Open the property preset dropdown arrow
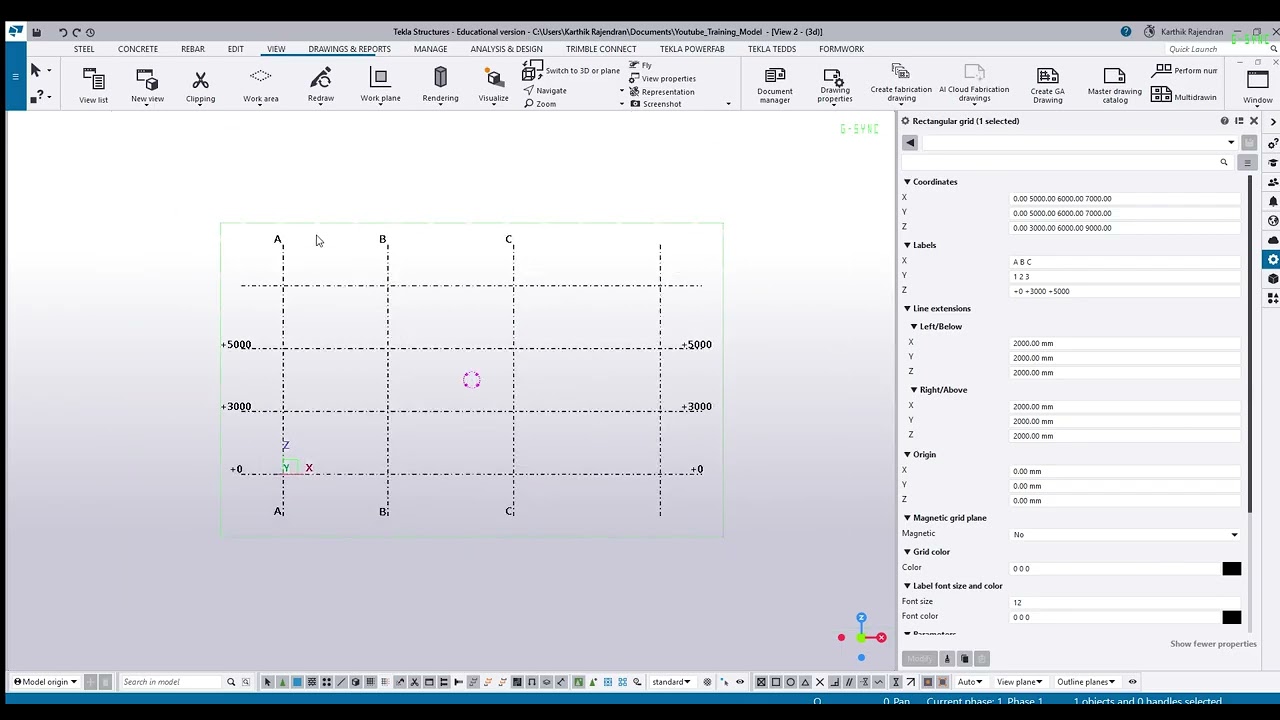Image resolution: width=1280 pixels, height=720 pixels. pyautogui.click(x=1231, y=143)
